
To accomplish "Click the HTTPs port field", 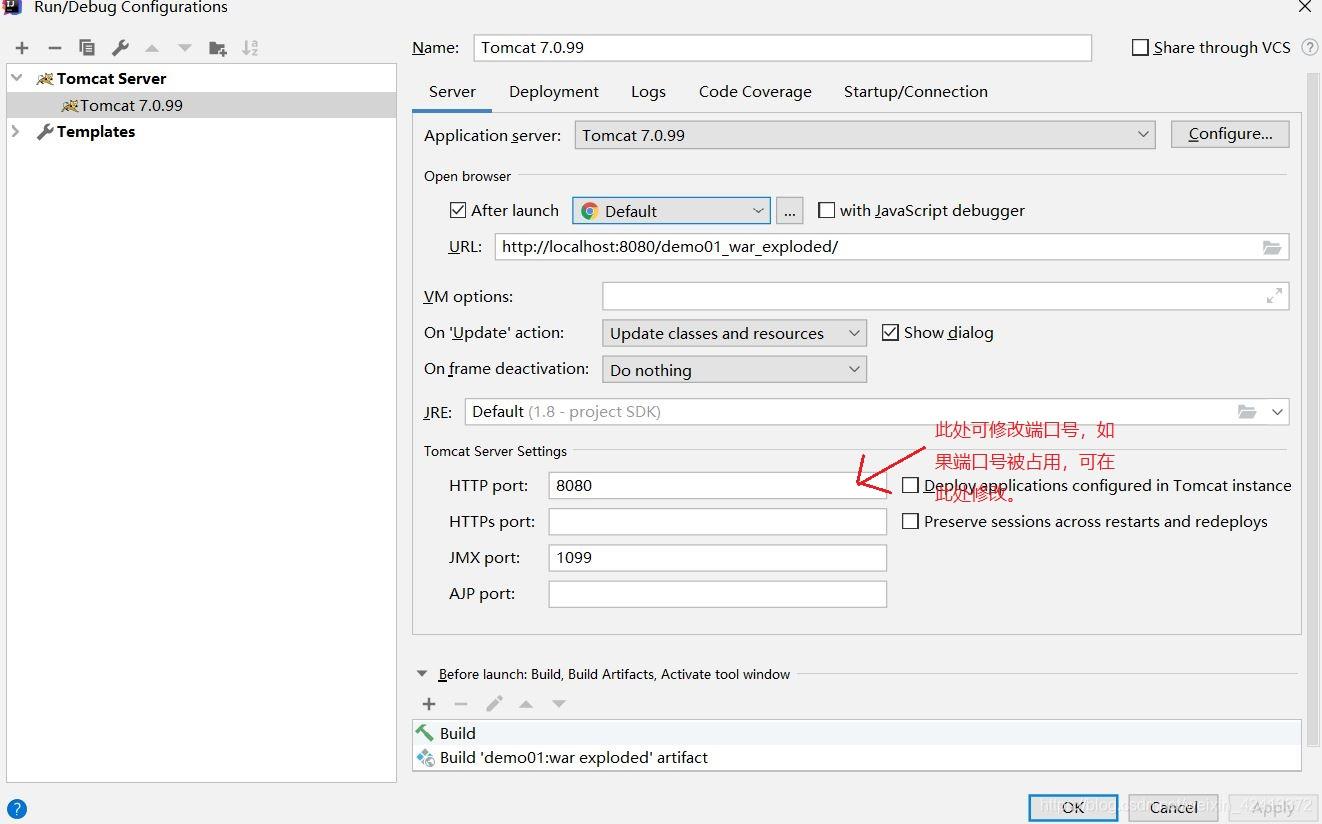I will (717, 521).
